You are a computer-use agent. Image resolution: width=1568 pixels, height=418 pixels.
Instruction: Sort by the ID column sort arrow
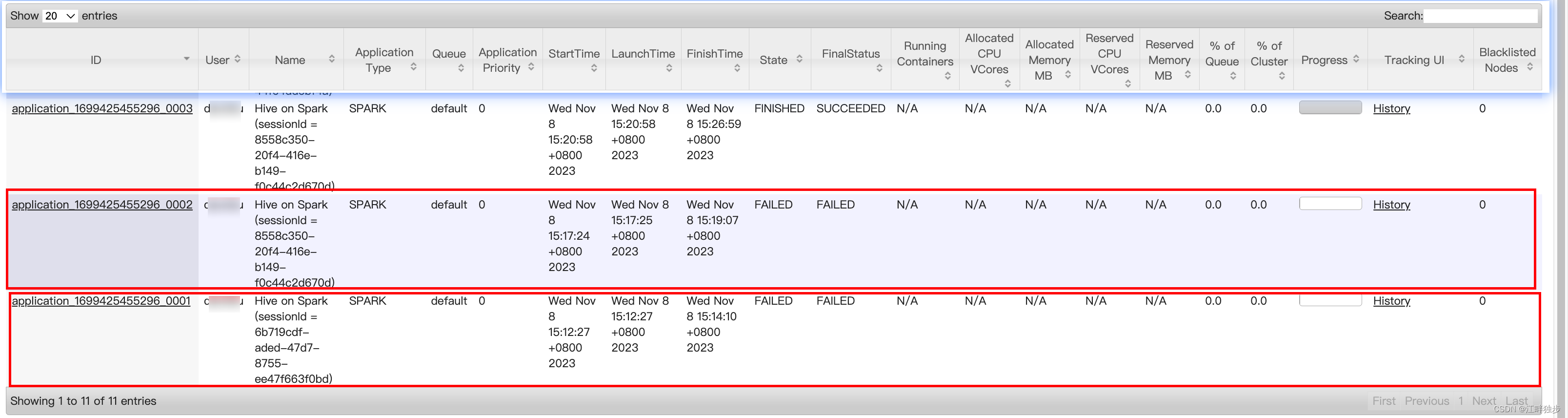[x=186, y=59]
